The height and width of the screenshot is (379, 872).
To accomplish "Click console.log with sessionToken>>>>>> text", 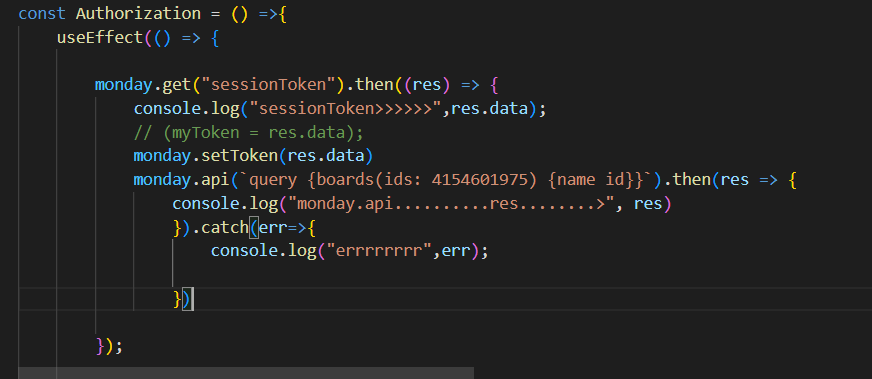I will pos(187,109).
